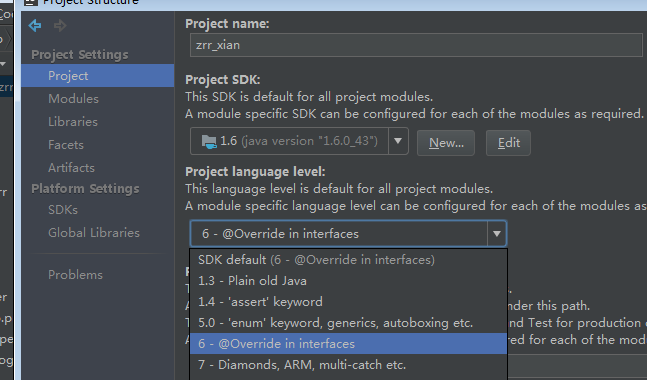The width and height of the screenshot is (647, 380).
Task: Click the Project SDK: label
Action: point(223,79)
